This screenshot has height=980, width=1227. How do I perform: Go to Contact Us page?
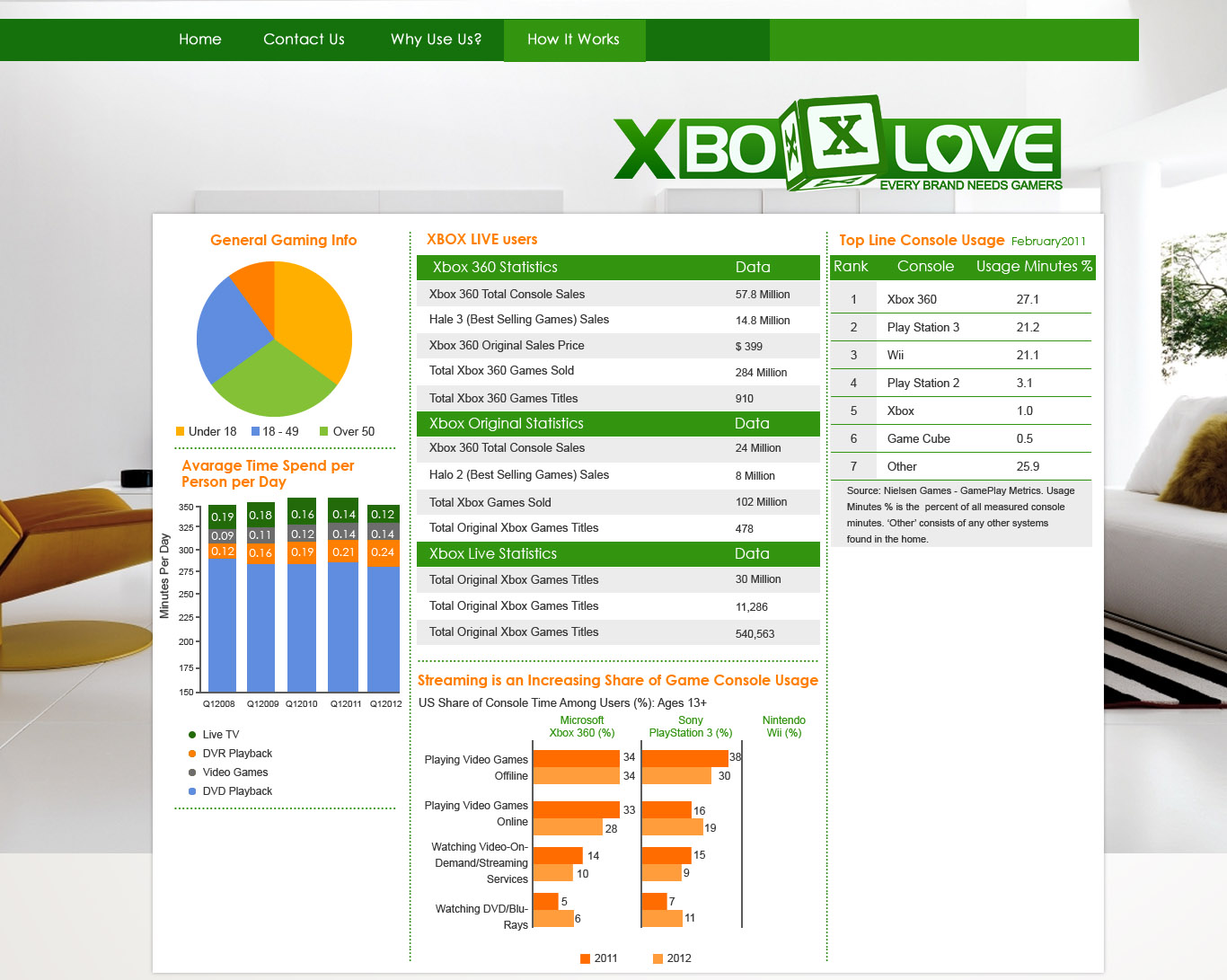click(304, 40)
